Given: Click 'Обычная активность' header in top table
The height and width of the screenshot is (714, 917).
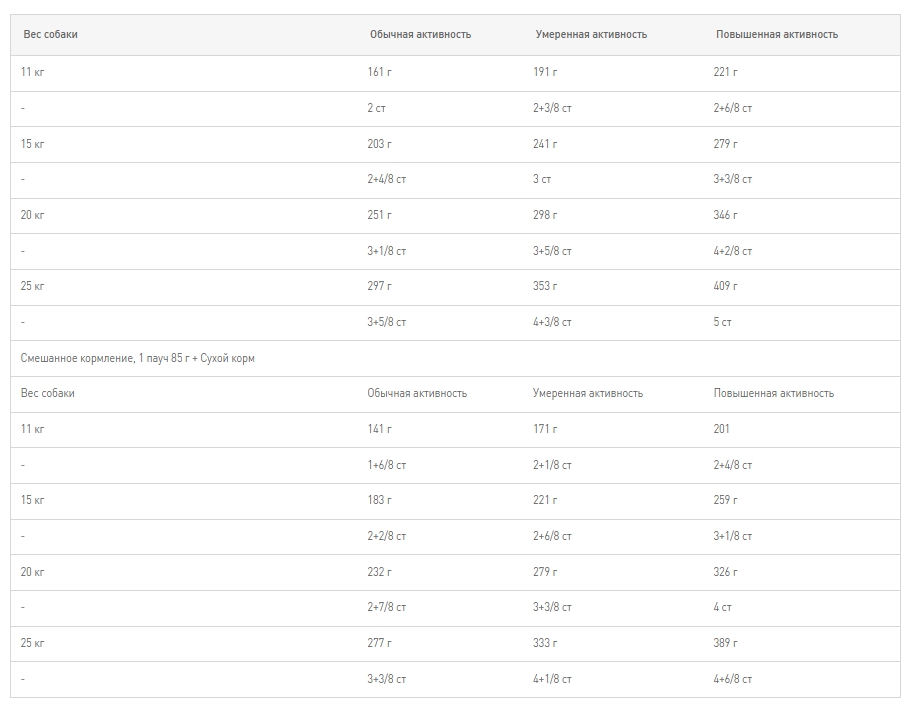Looking at the screenshot, I should tap(420, 34).
